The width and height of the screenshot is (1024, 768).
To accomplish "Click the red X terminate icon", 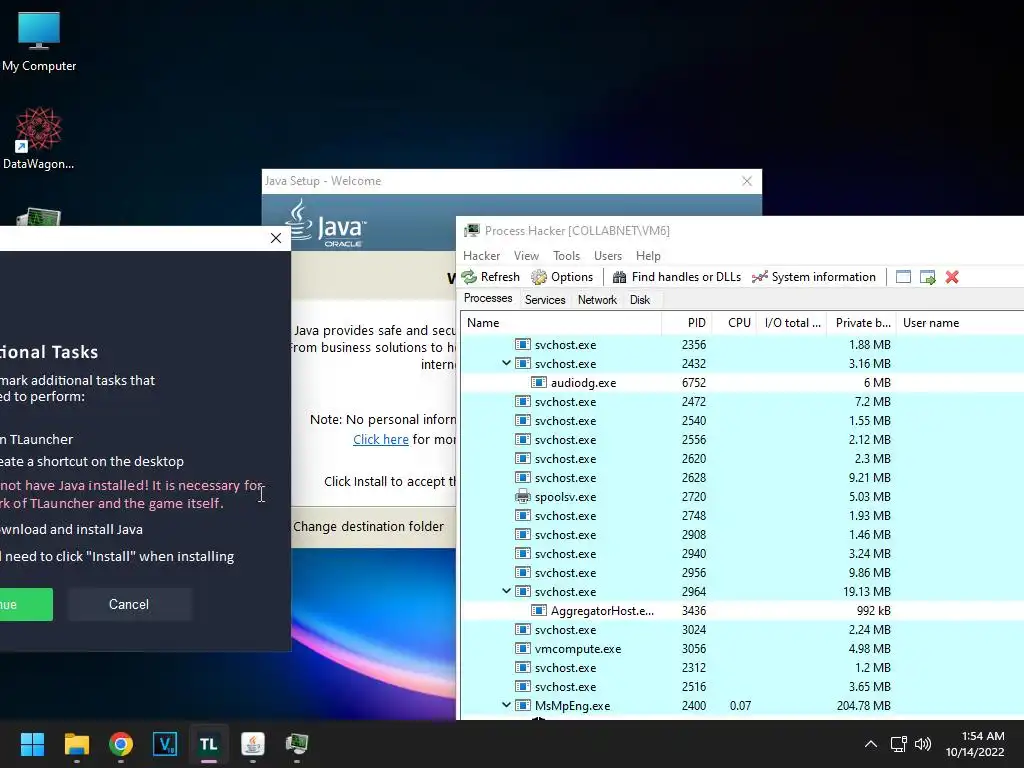I will (x=952, y=277).
